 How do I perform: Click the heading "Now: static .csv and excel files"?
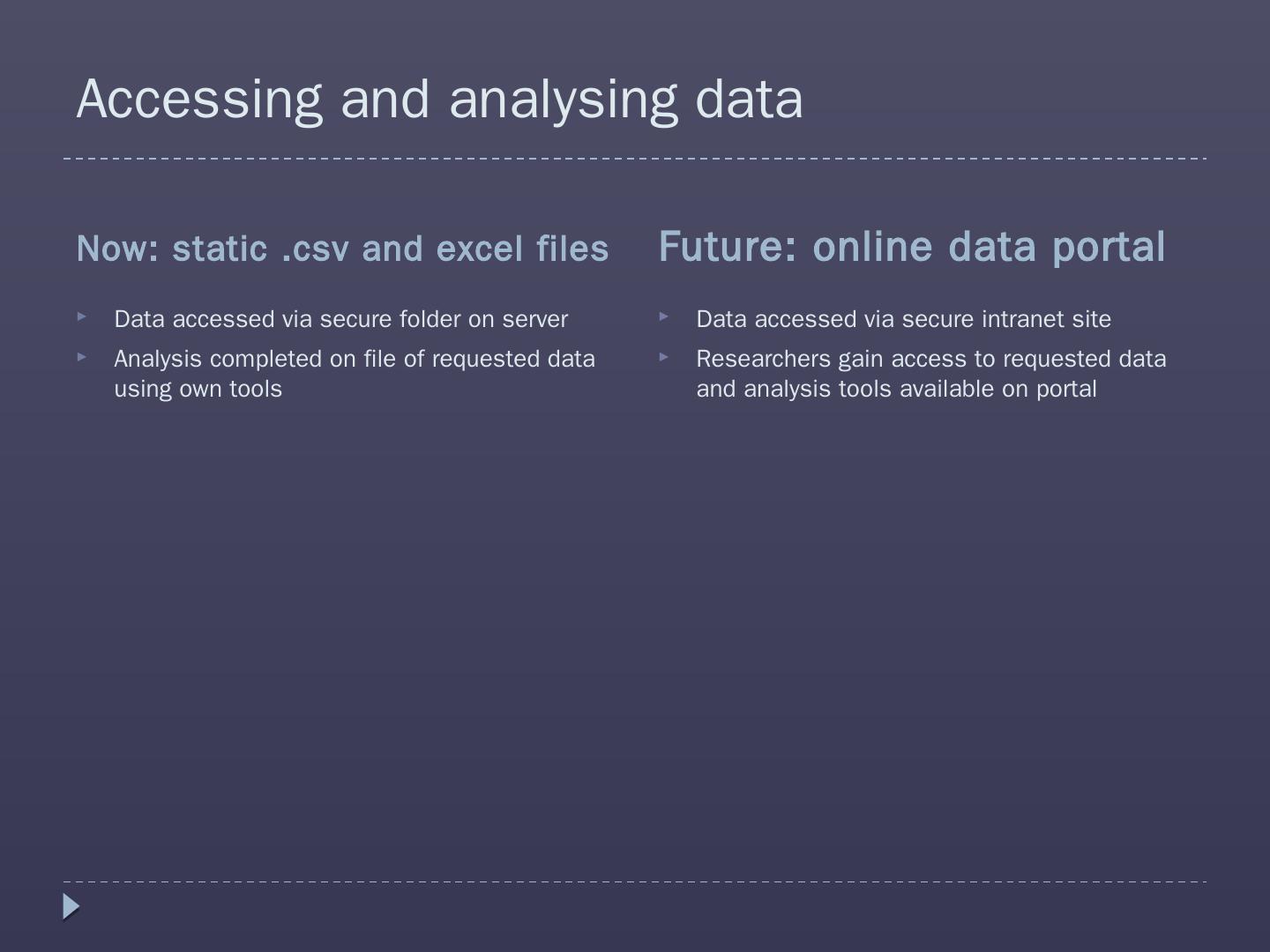[x=342, y=249]
